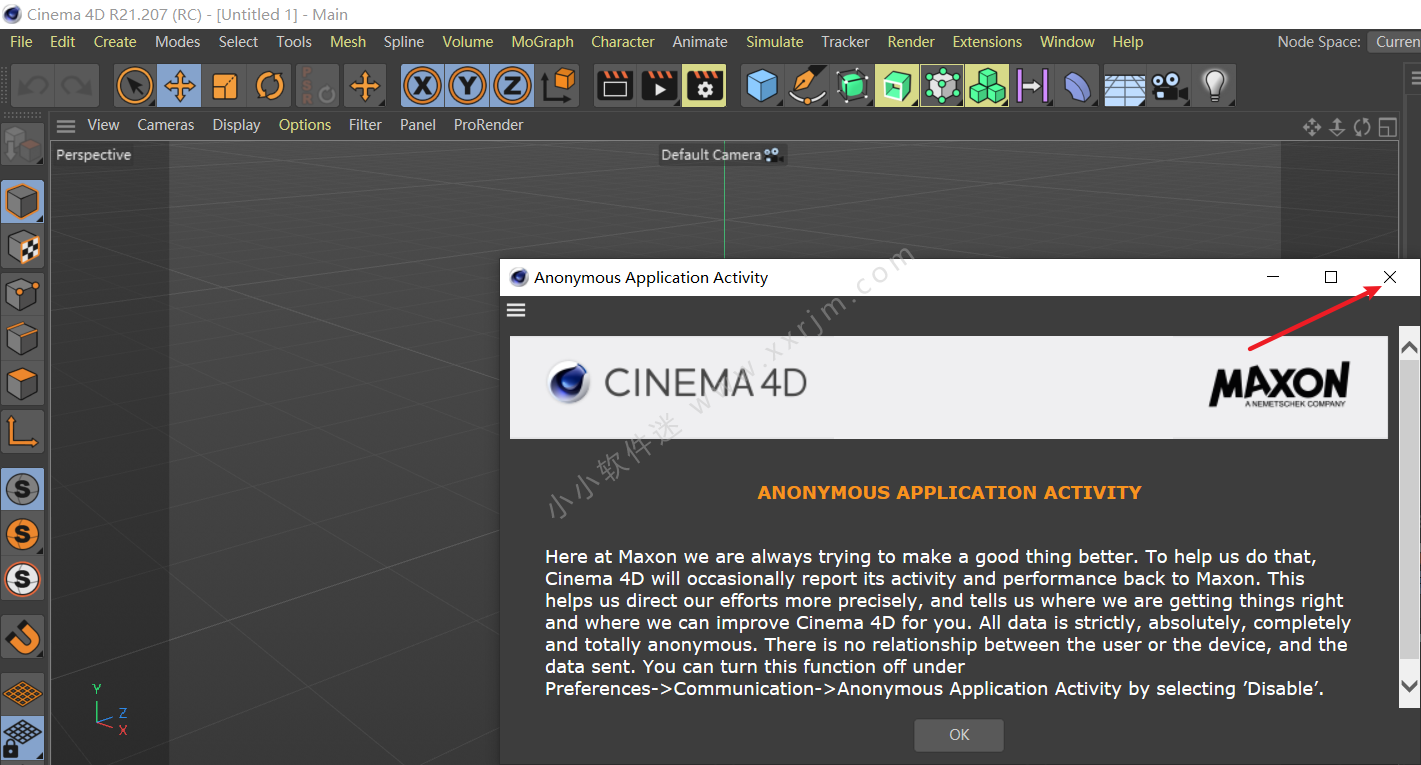Toggle the coordinate system cube icon
Screen dimensions: 1421x765
click(559, 86)
